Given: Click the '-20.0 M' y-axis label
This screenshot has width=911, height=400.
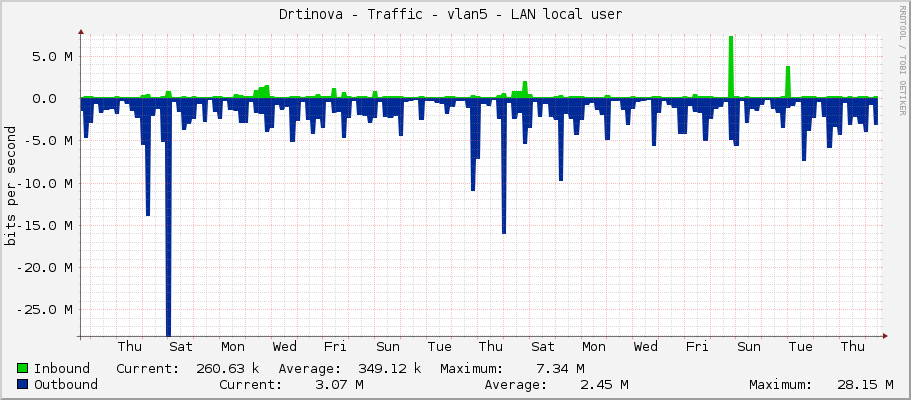Looking at the screenshot, I should pos(45,268).
